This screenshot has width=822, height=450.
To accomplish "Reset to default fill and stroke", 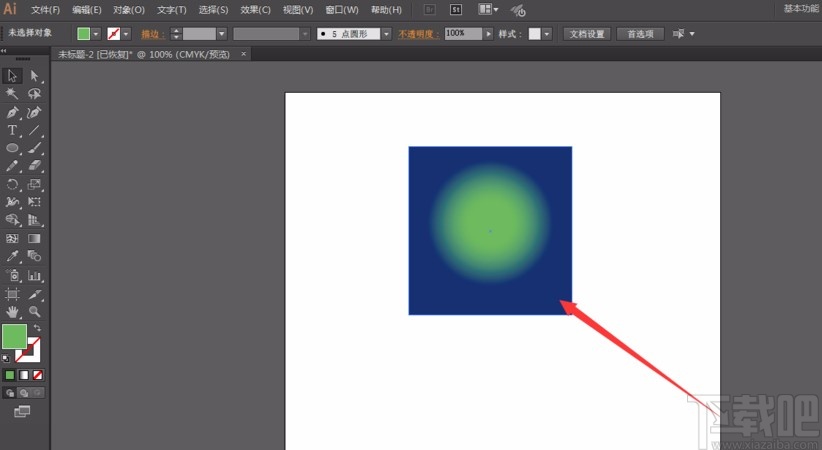I will [x=6, y=359].
